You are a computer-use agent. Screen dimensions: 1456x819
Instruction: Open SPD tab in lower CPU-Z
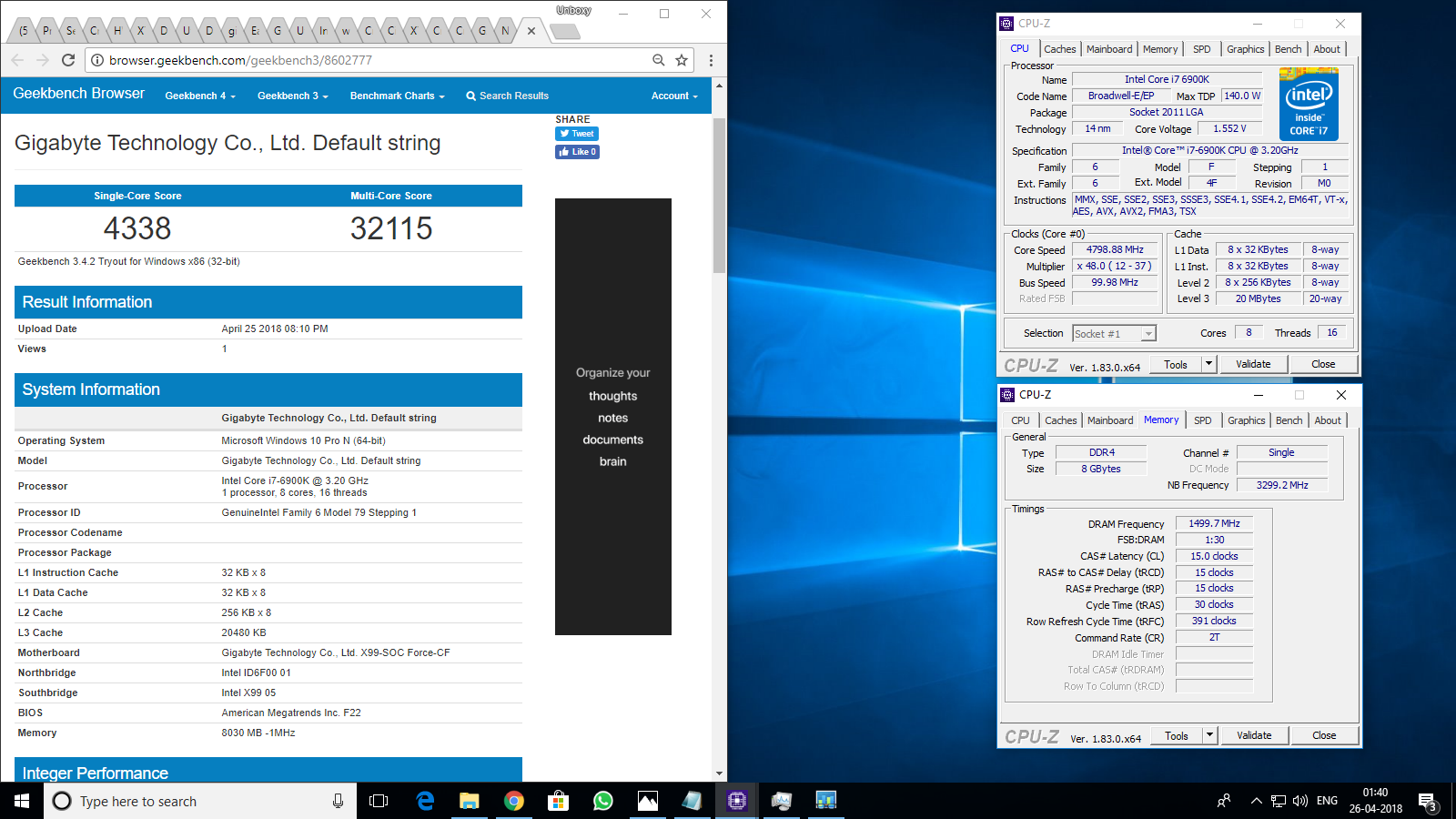(1203, 420)
